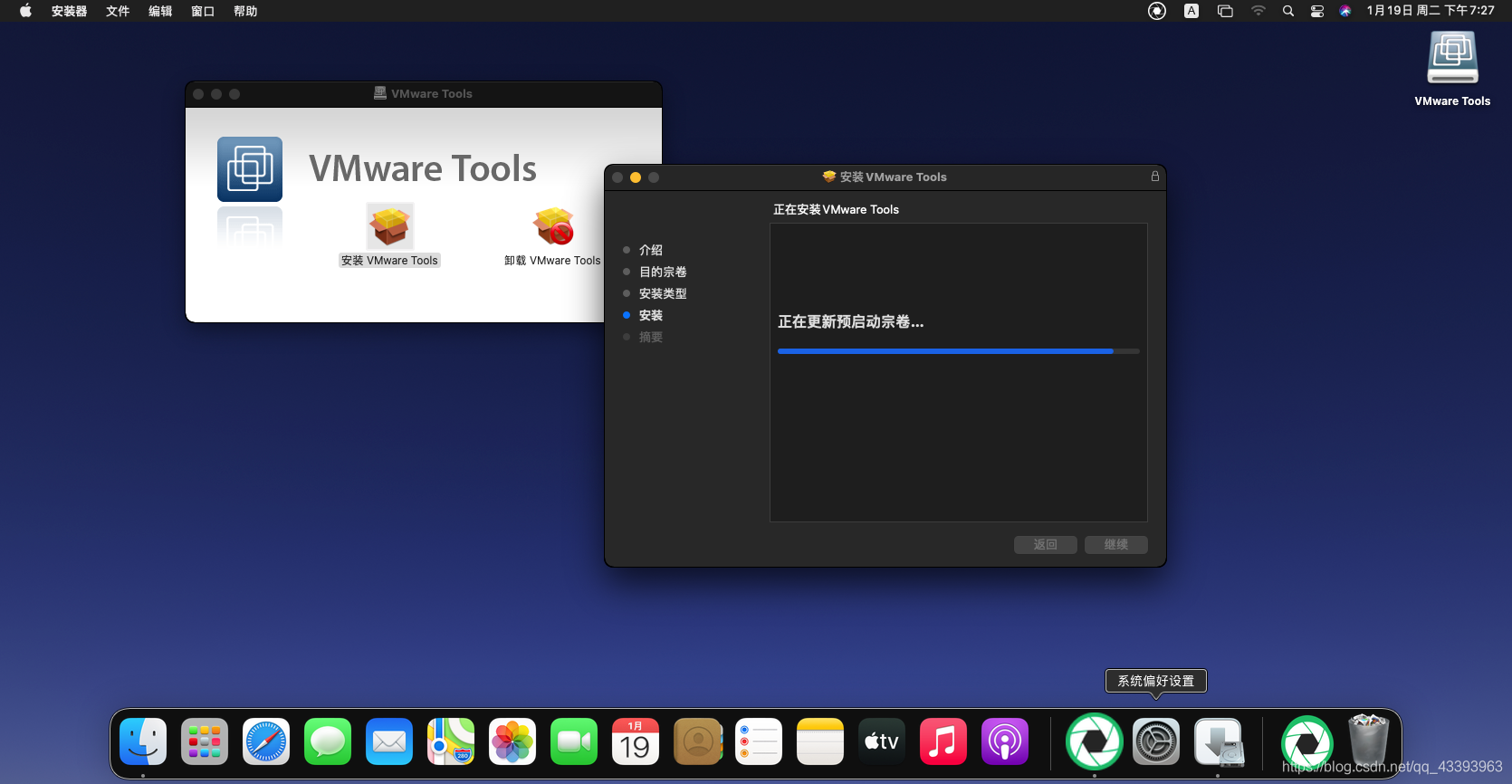Open Reminders from the Dock

pos(759,742)
